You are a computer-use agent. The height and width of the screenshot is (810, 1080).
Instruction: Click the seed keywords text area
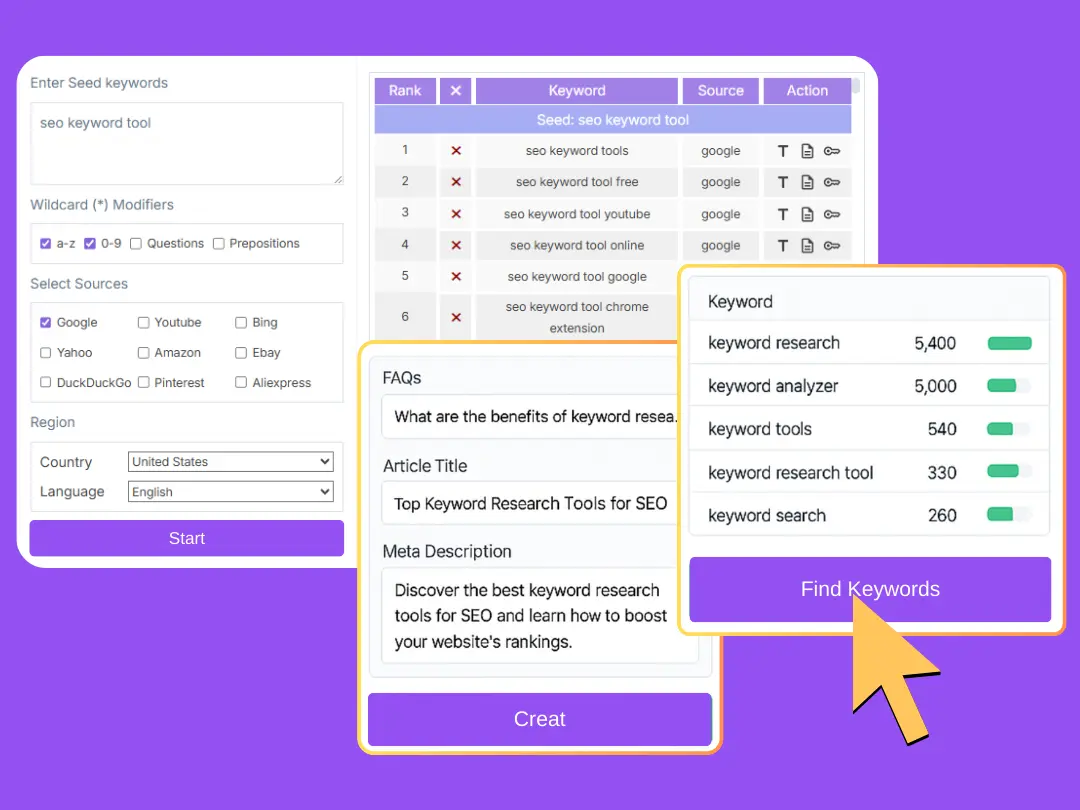pyautogui.click(x=187, y=143)
